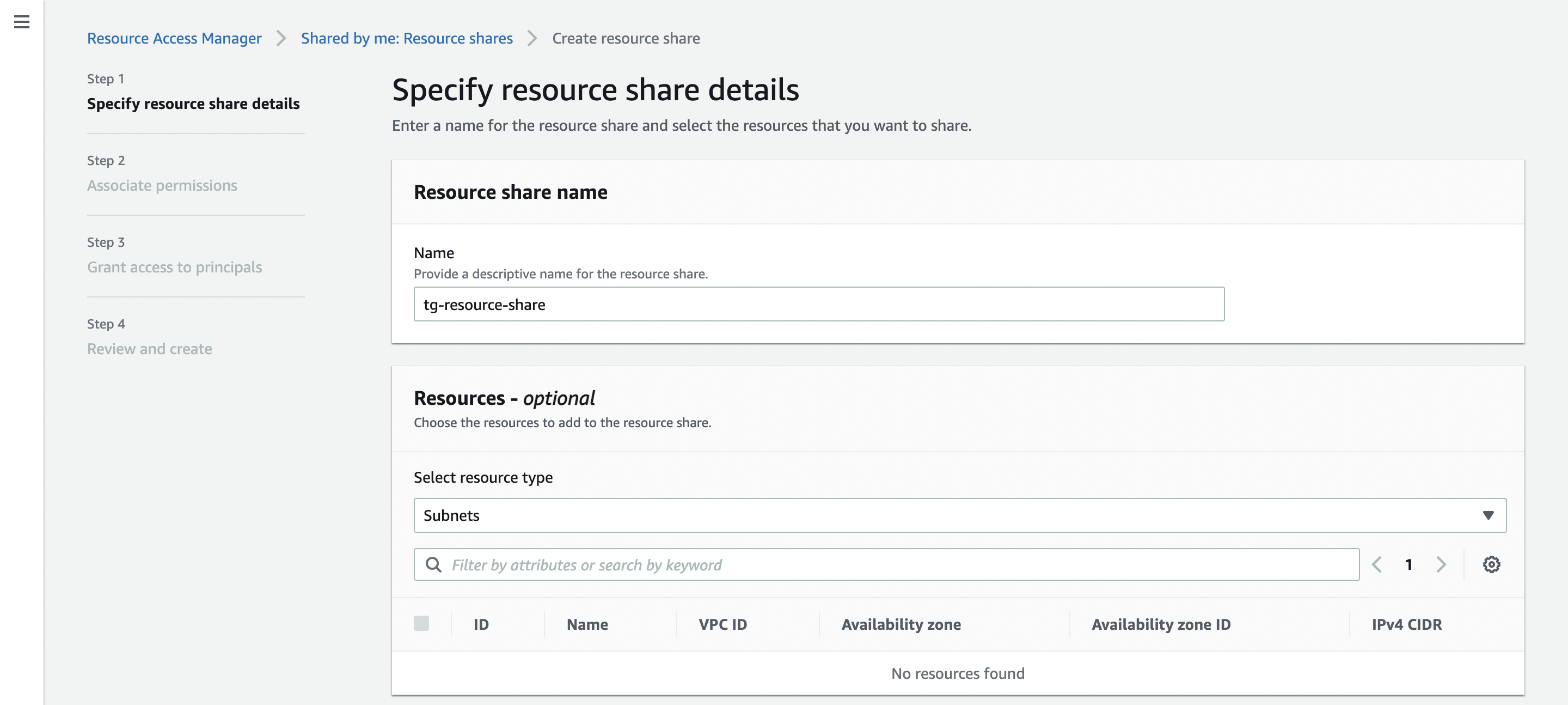Sort by Availability zone column header
The height and width of the screenshot is (705, 1568).
[901, 624]
